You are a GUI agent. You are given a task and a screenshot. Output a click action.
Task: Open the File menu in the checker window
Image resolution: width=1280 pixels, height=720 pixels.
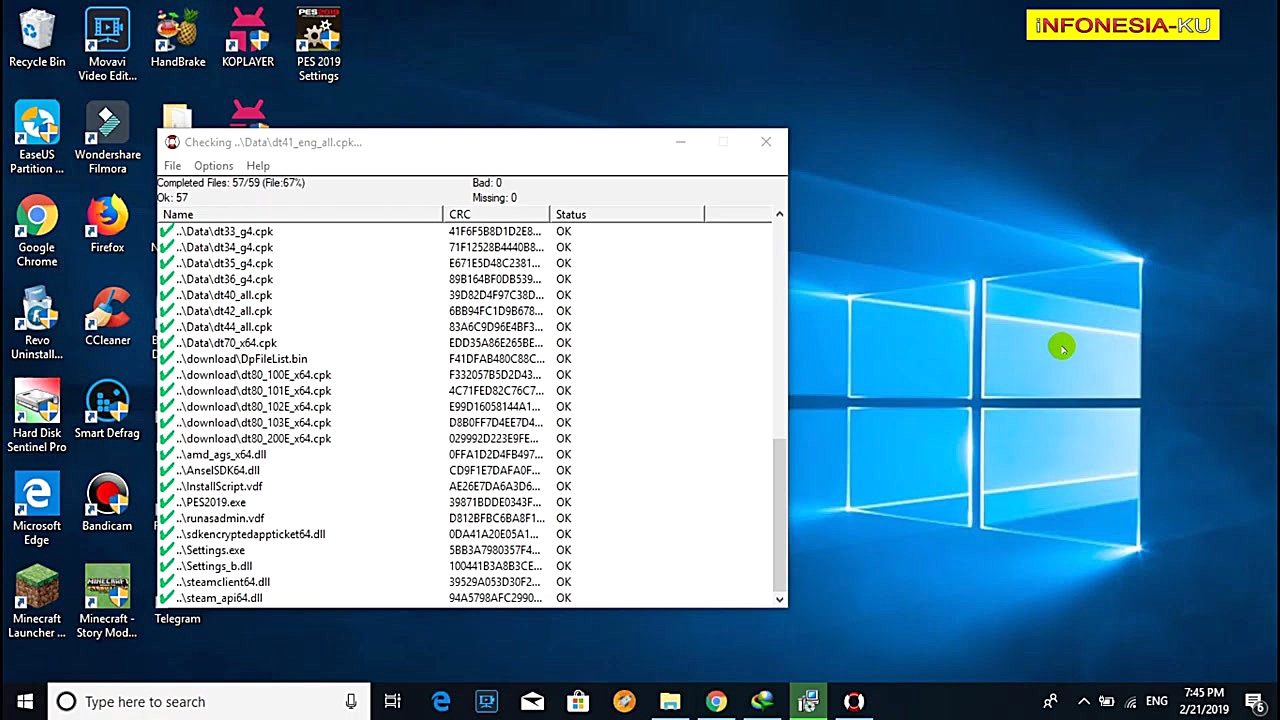[172, 165]
